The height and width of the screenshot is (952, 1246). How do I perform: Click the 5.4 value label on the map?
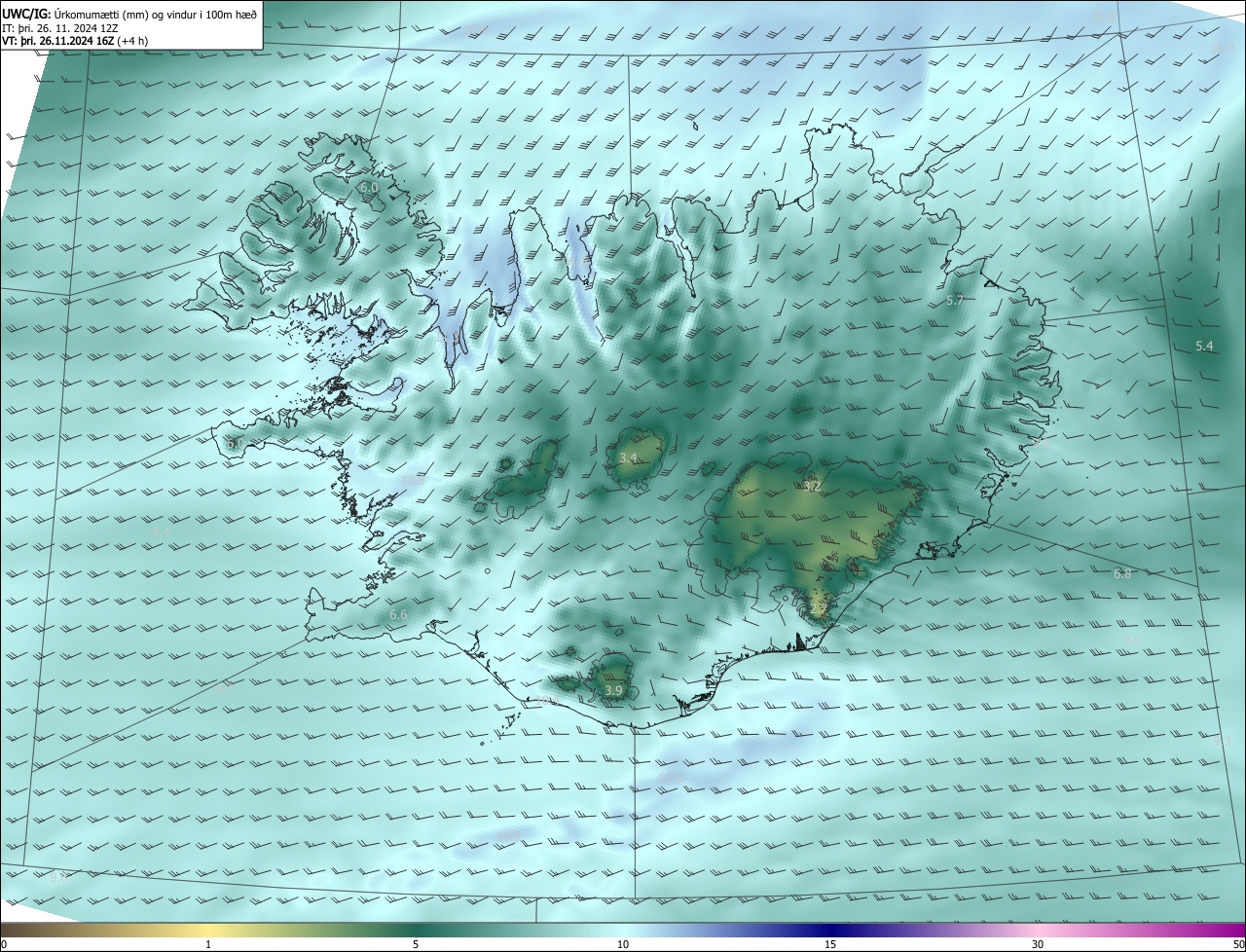point(1204,347)
